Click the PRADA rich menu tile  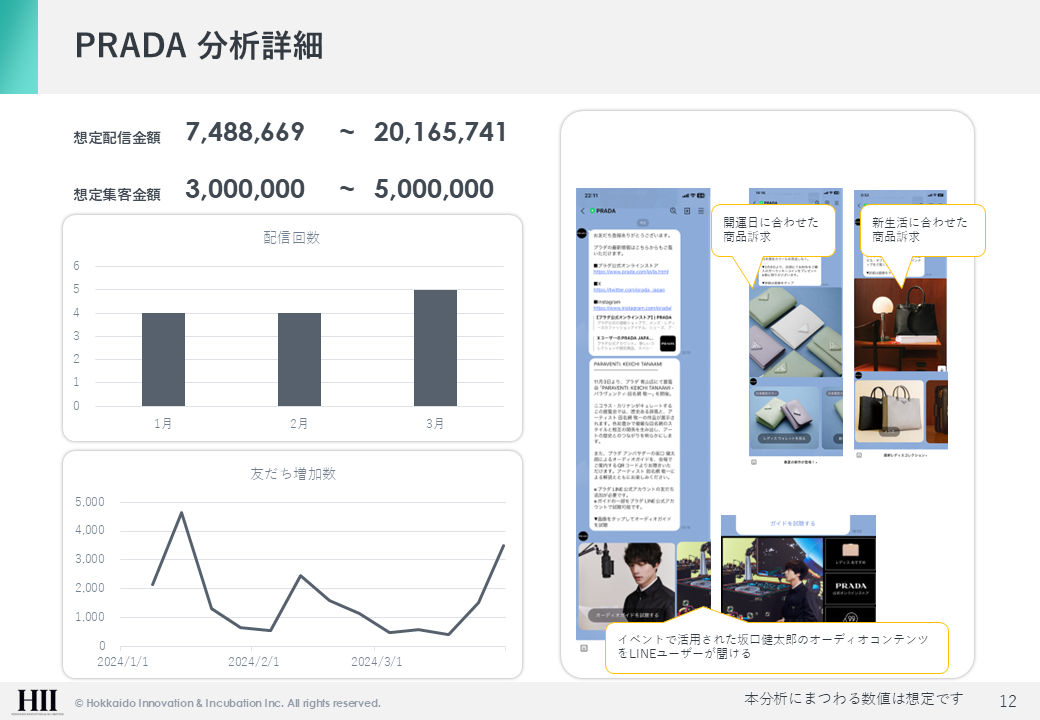point(850,589)
